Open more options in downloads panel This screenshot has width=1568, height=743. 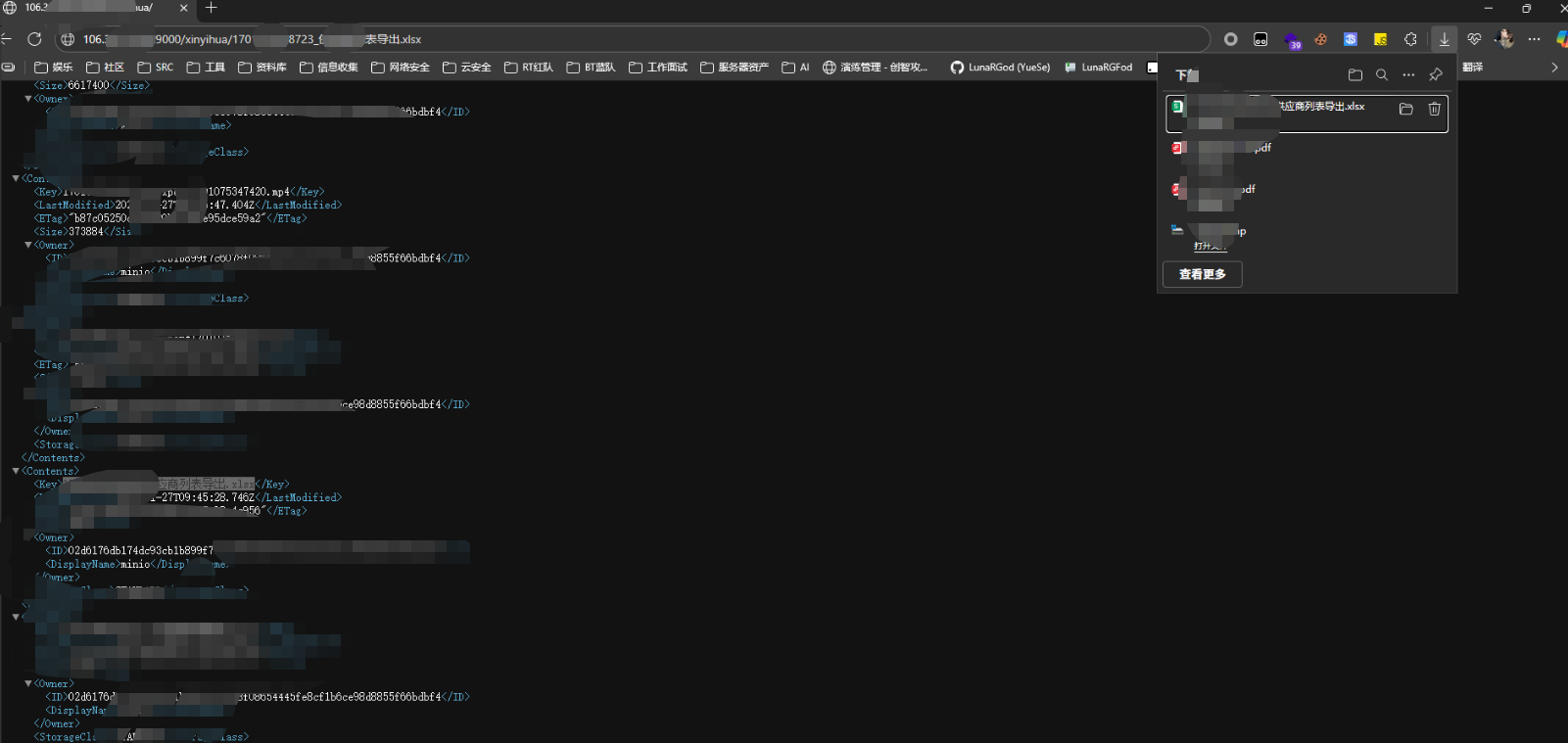click(x=1408, y=74)
